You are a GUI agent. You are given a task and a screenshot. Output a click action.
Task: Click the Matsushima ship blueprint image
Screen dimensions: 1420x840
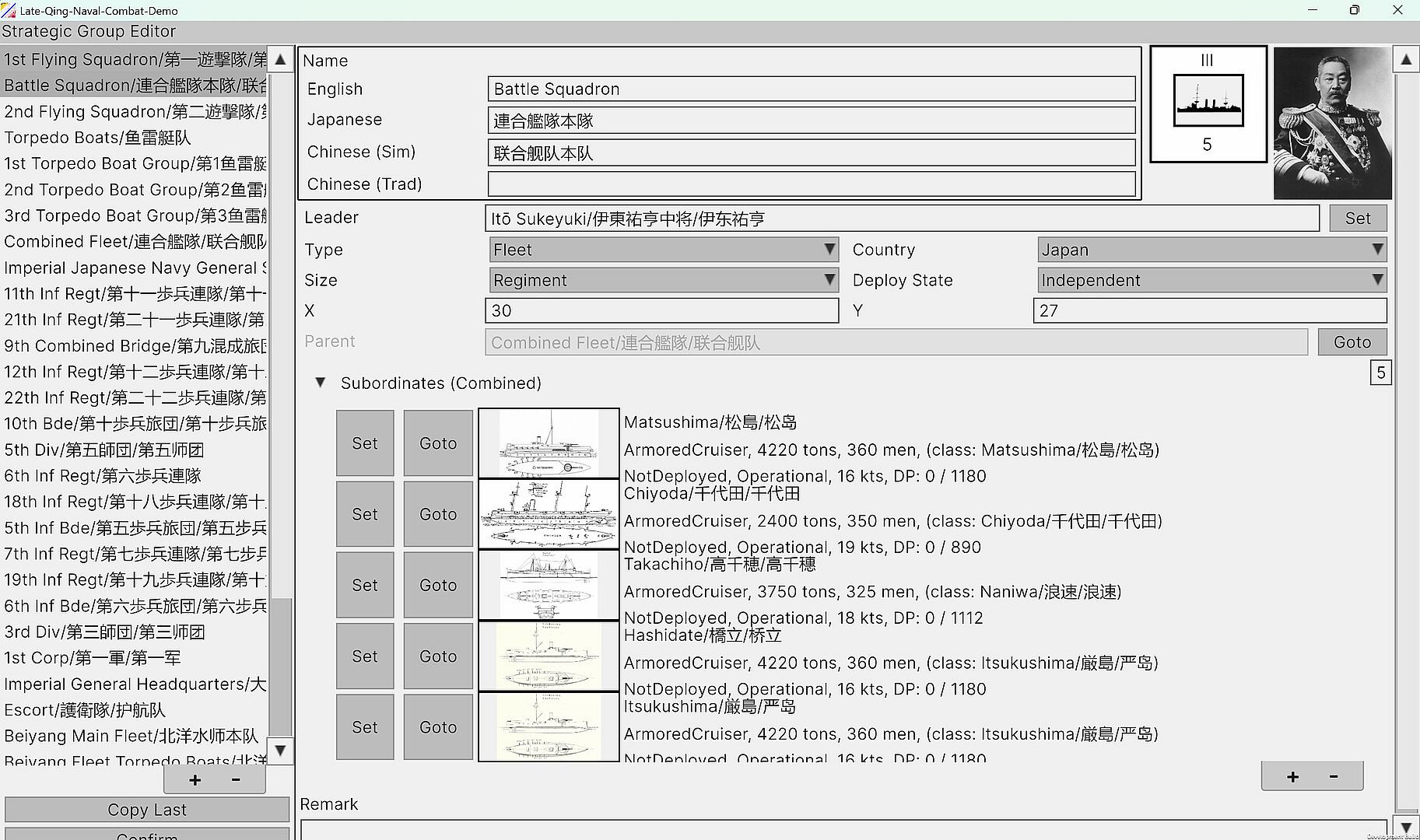tap(549, 443)
